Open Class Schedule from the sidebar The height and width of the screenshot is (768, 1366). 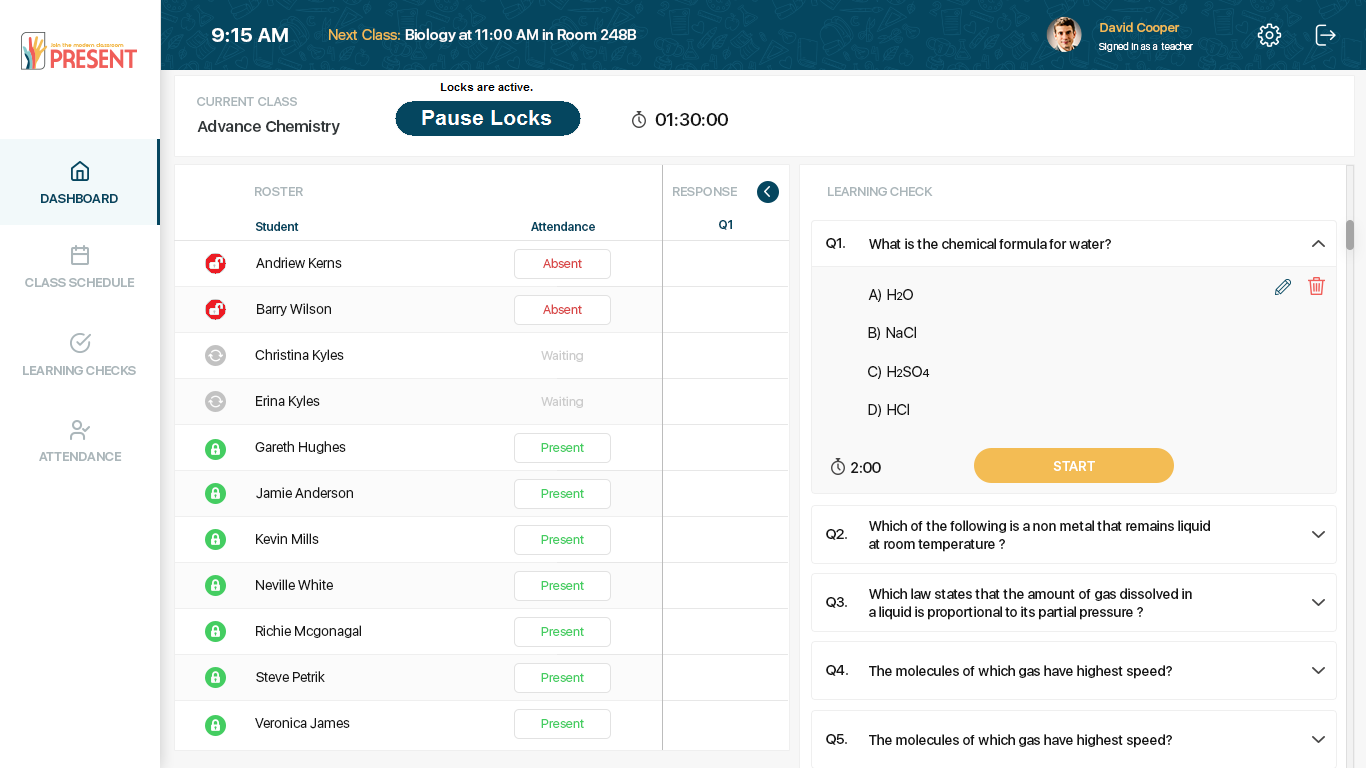point(80,267)
